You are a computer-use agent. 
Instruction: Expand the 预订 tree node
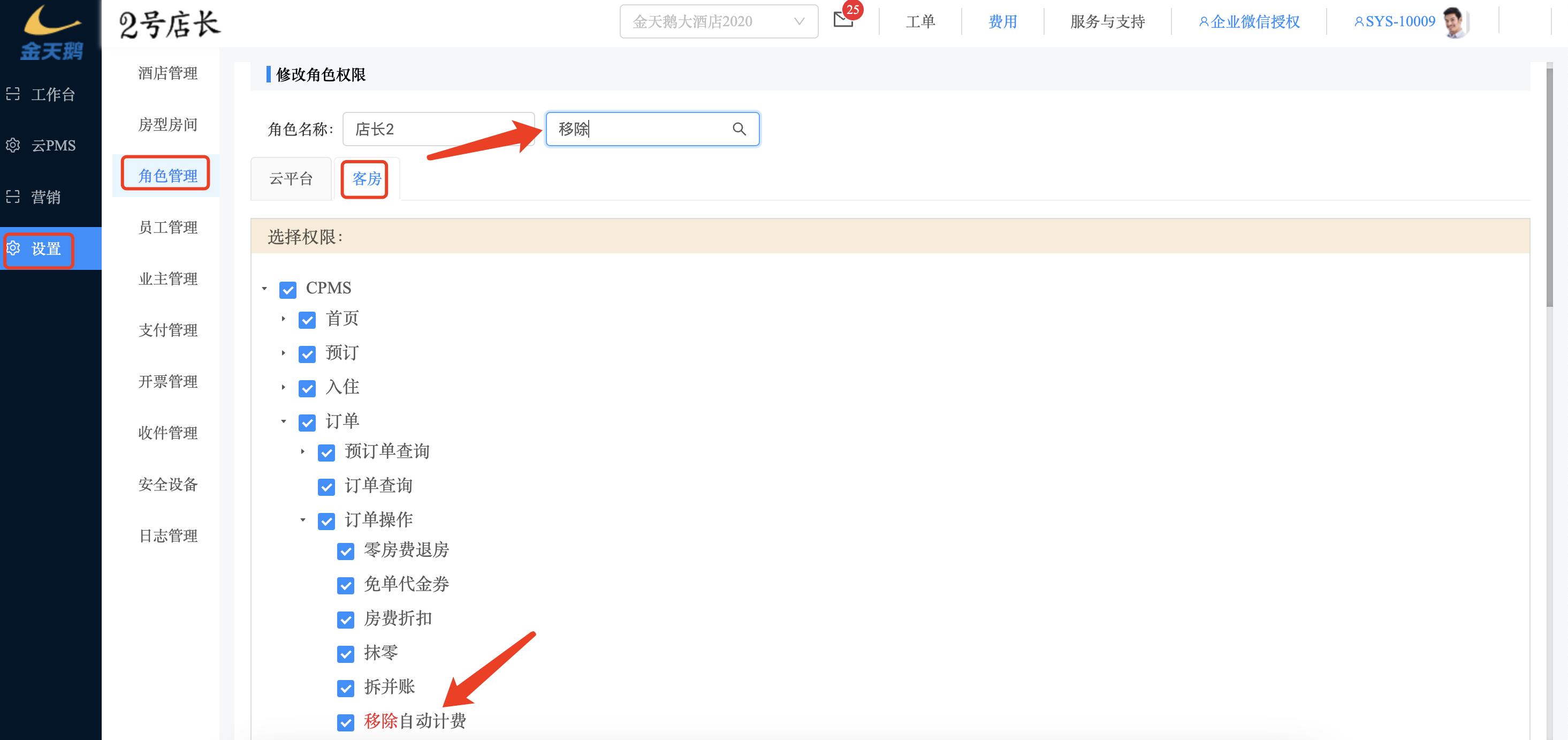coord(283,353)
